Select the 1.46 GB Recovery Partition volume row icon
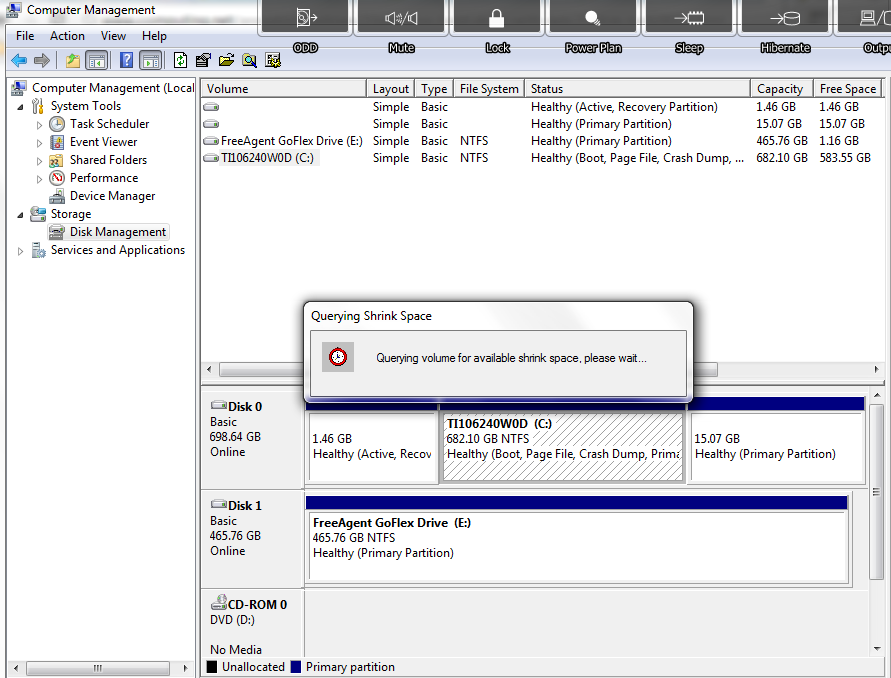Viewport: 891px width, 678px height. pos(211,107)
